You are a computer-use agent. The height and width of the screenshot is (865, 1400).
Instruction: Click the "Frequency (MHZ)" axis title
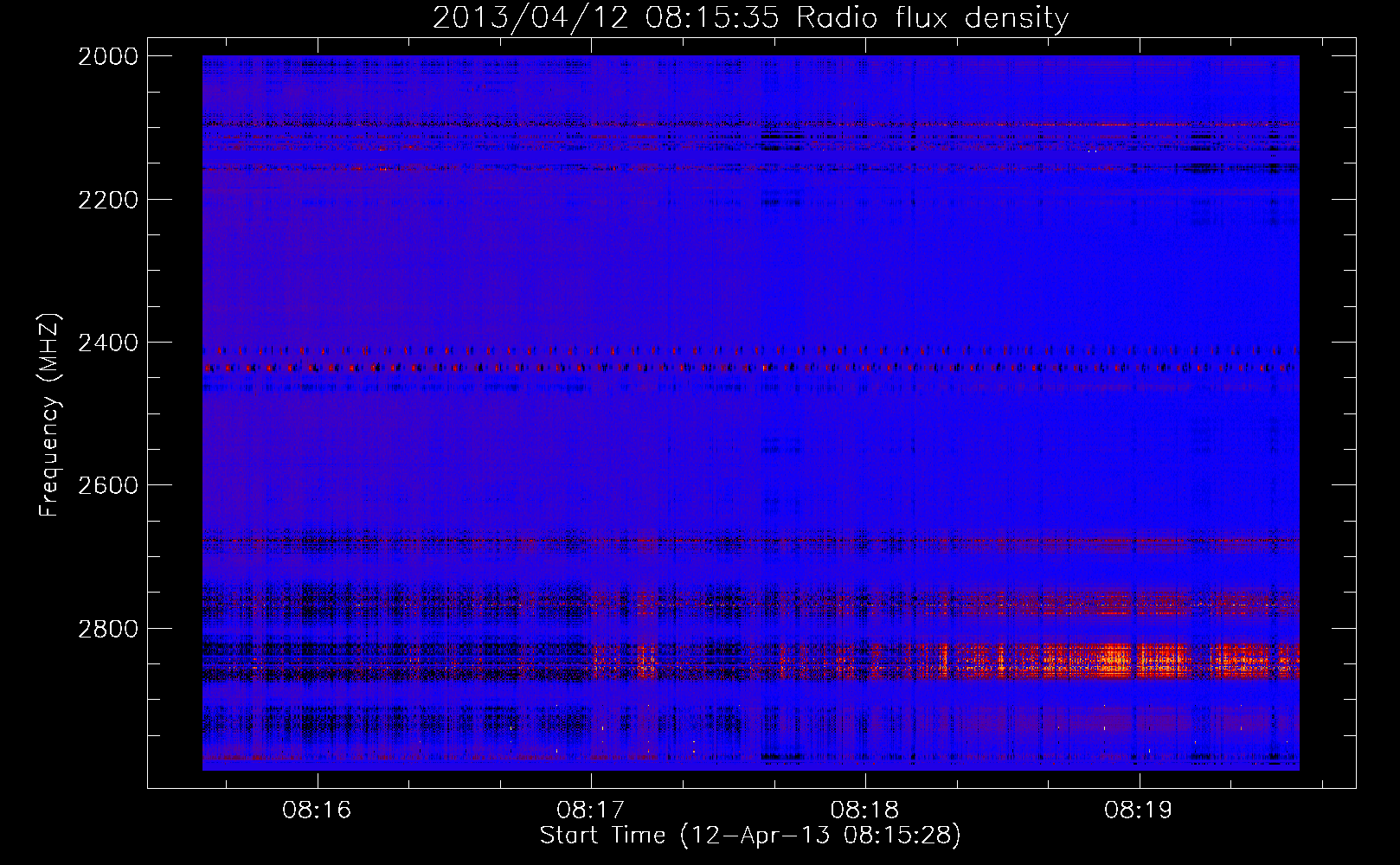click(50, 414)
